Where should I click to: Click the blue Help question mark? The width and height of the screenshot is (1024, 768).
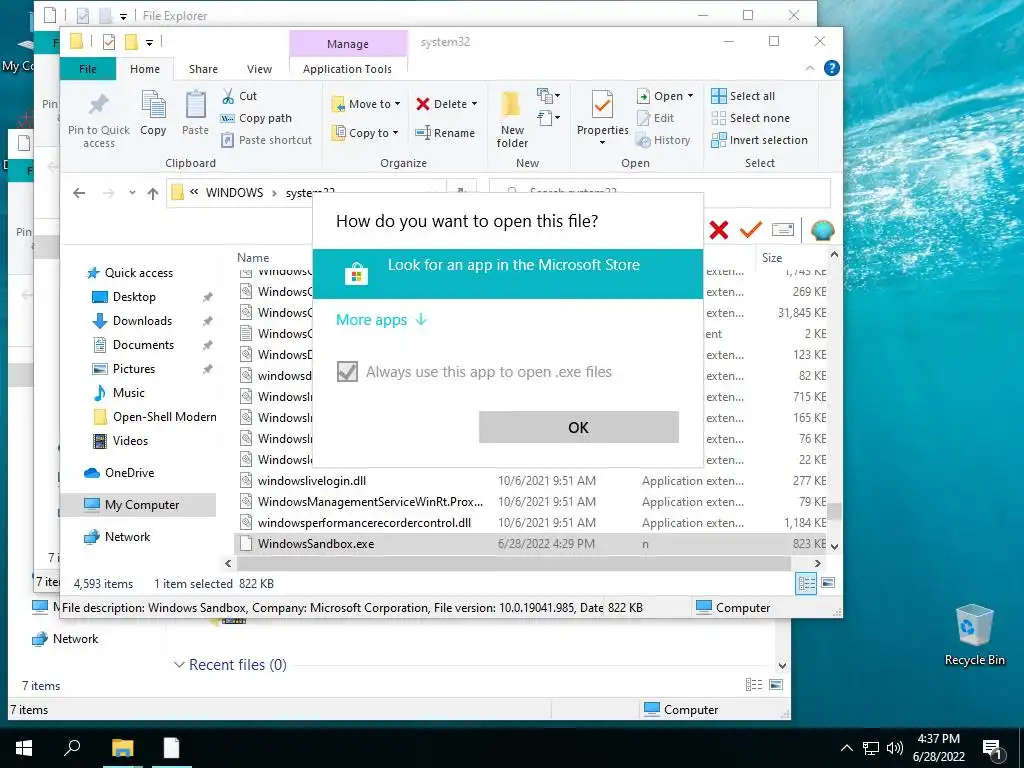831,68
